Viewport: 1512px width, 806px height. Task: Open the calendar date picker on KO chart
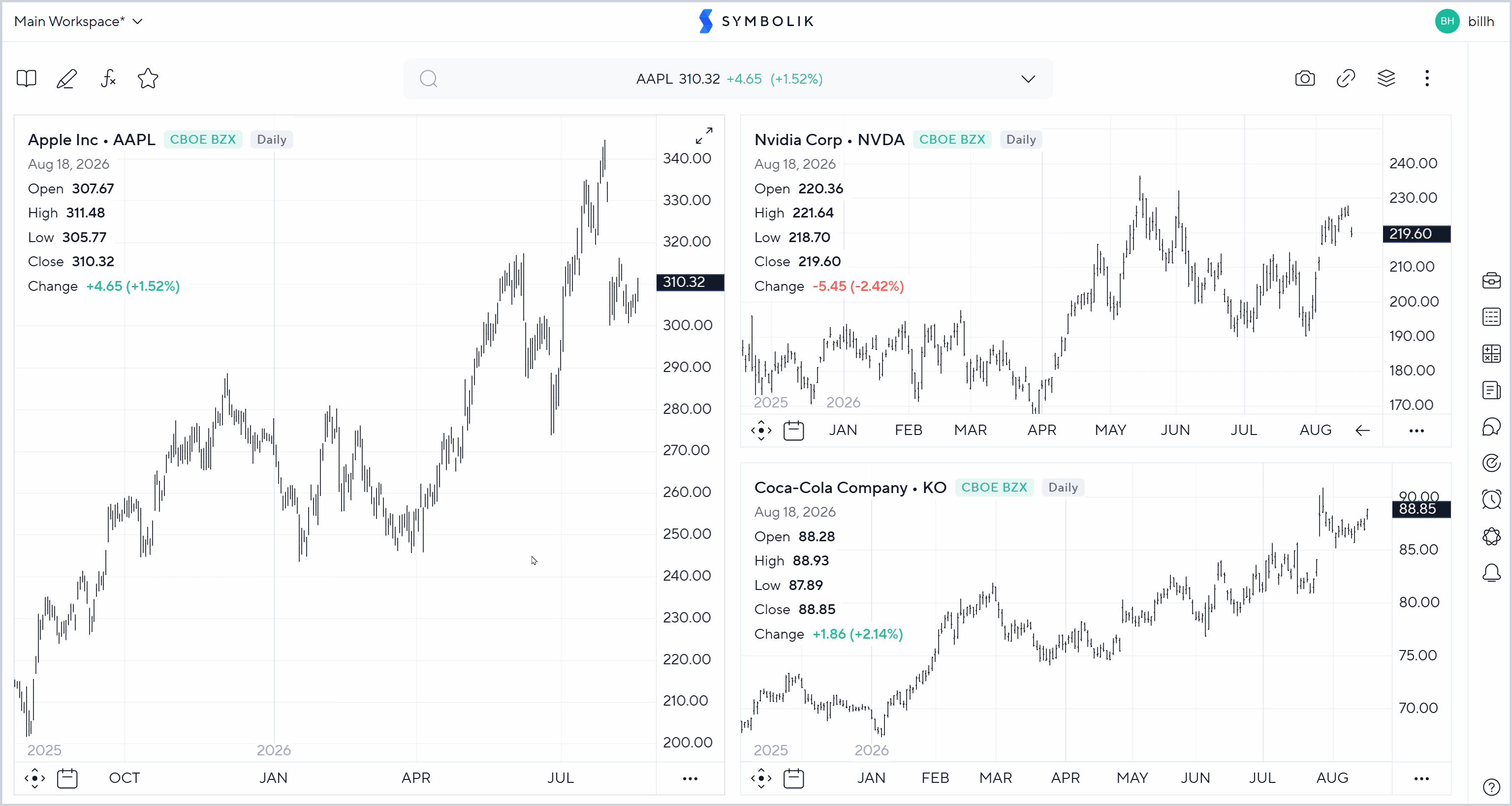click(x=793, y=778)
